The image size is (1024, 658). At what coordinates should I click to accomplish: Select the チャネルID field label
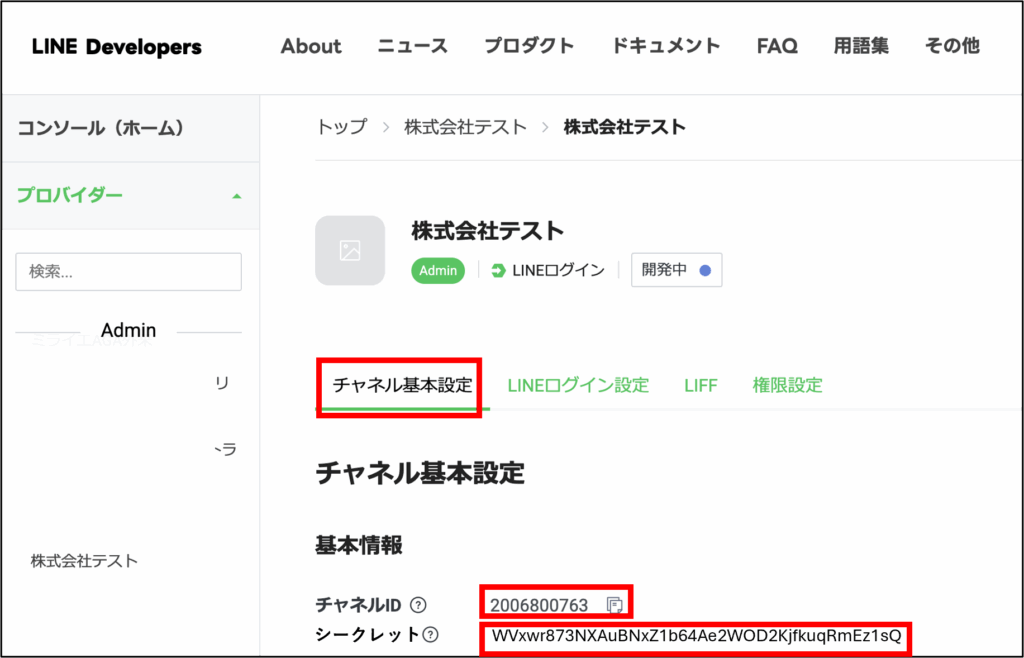click(x=358, y=605)
